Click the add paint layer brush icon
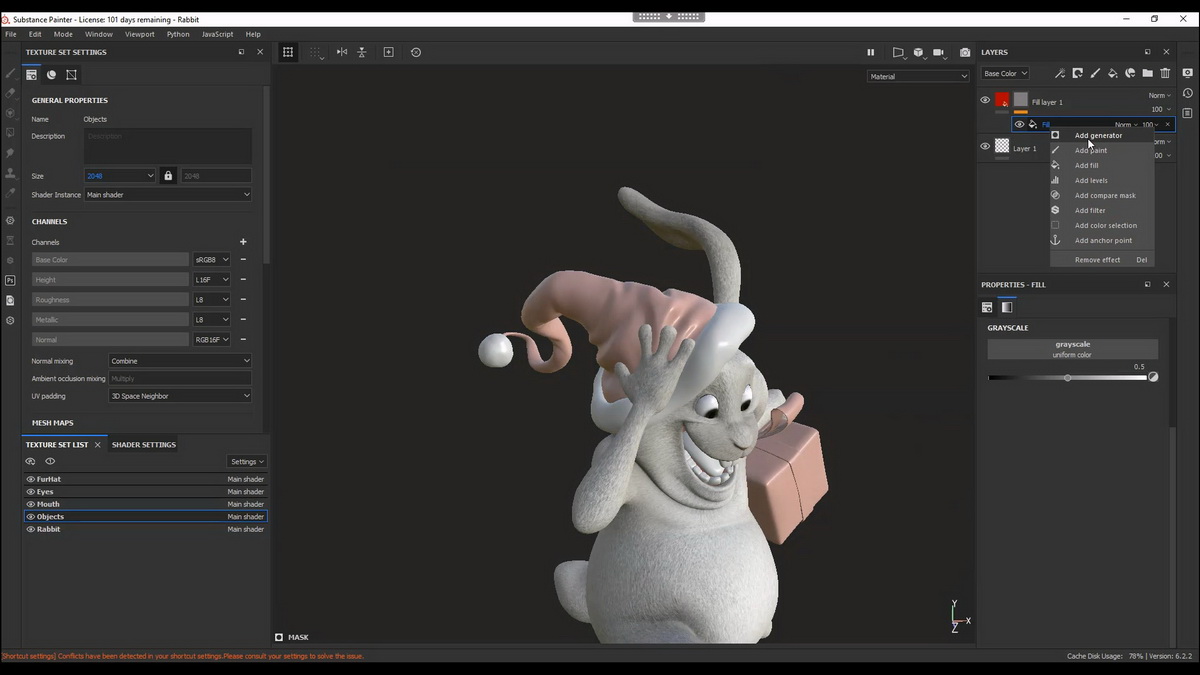Screen dimensions: 1200x675 point(1095,73)
